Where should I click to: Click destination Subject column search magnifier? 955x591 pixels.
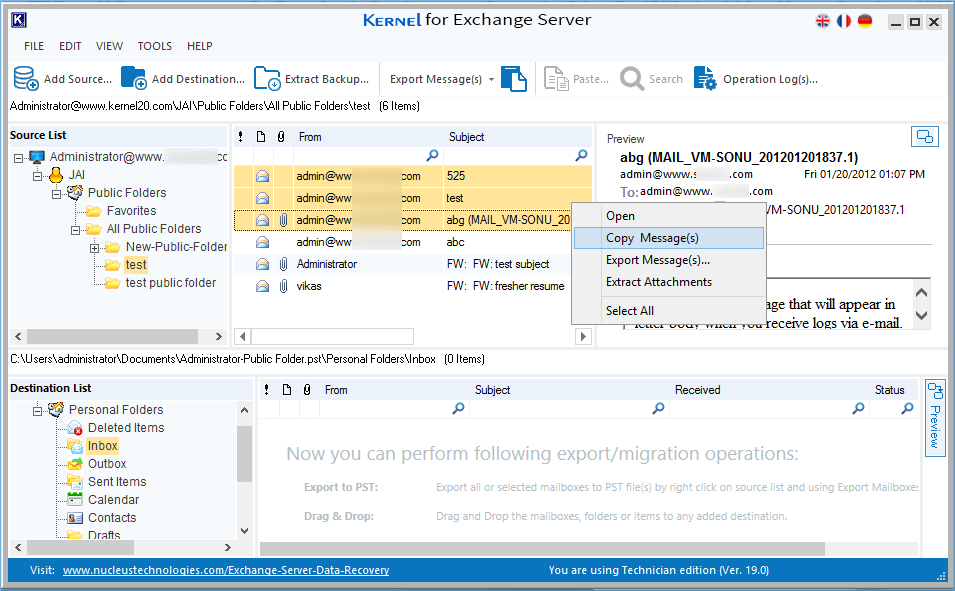pyautogui.click(x=658, y=408)
